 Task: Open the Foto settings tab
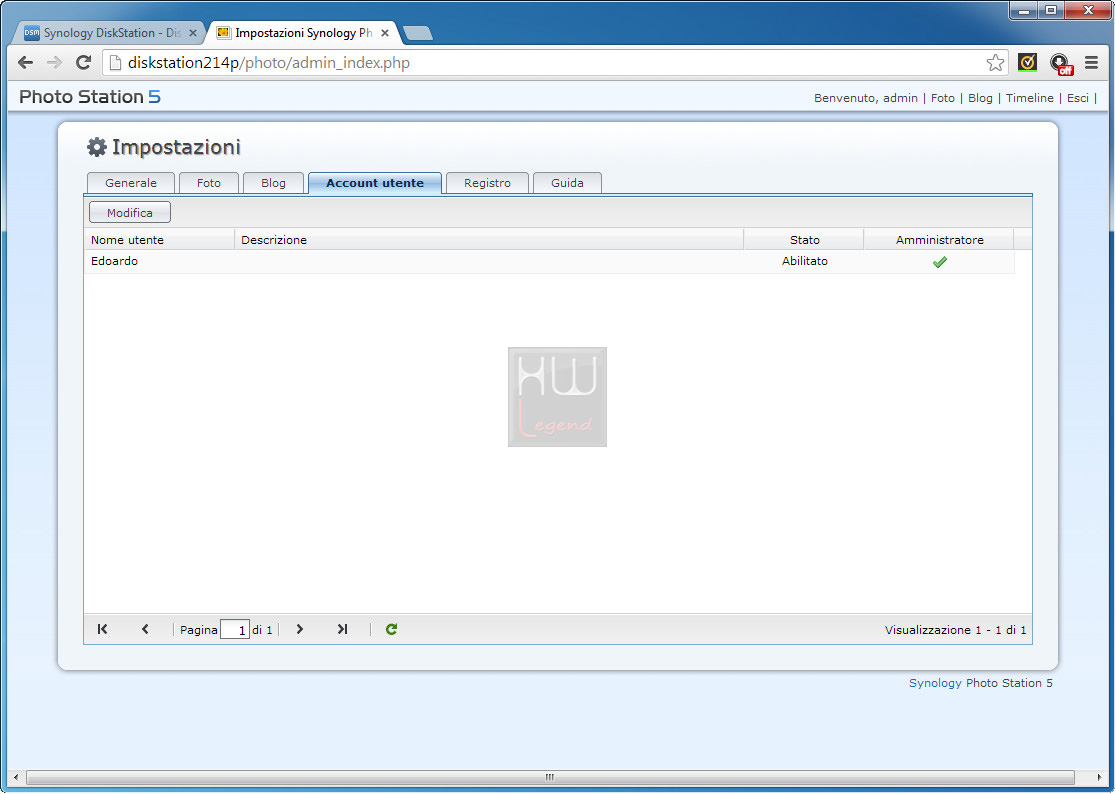click(209, 183)
